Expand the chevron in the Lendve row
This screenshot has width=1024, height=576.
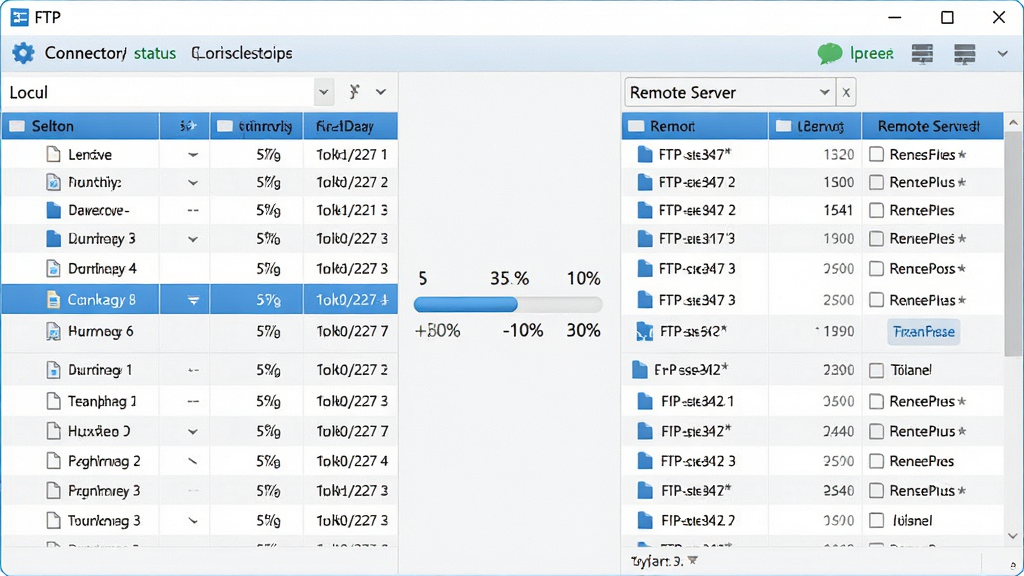(193, 155)
